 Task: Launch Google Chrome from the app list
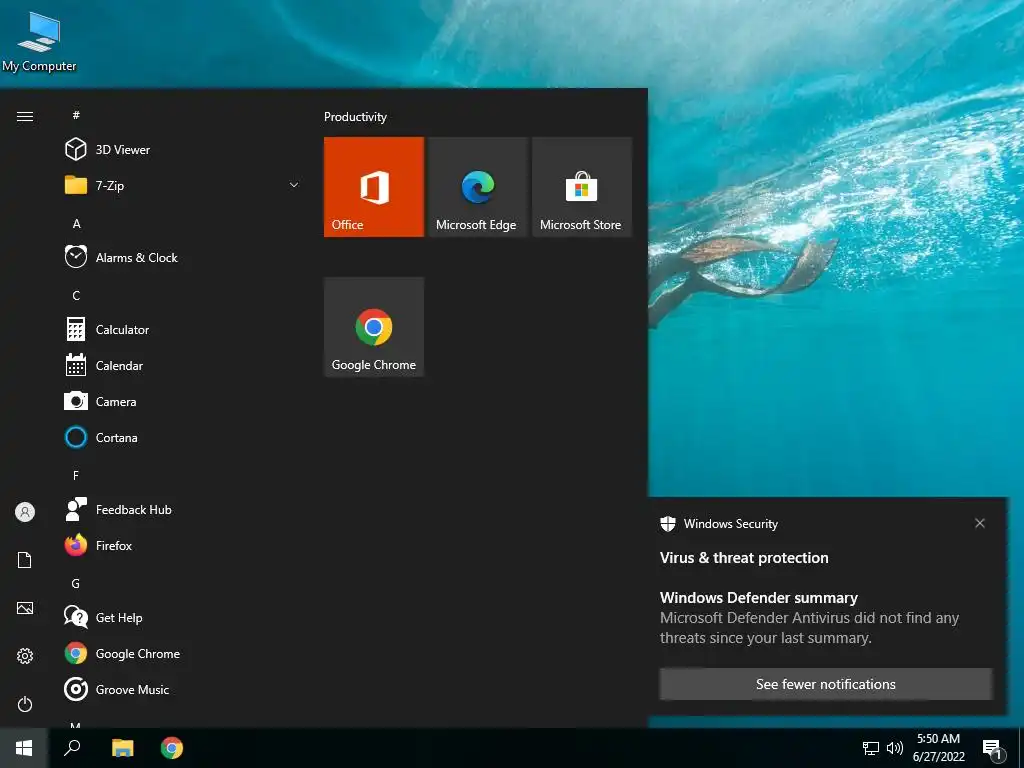(183, 654)
